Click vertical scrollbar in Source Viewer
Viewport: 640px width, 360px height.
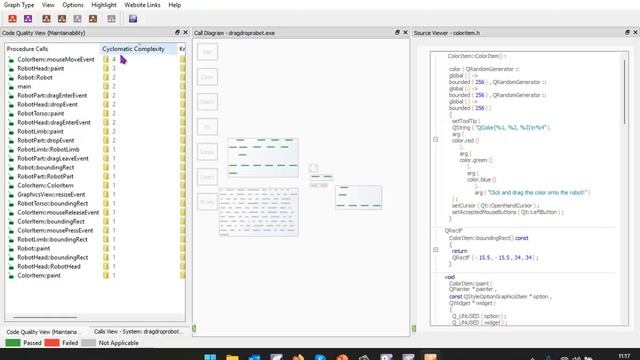click(624, 92)
